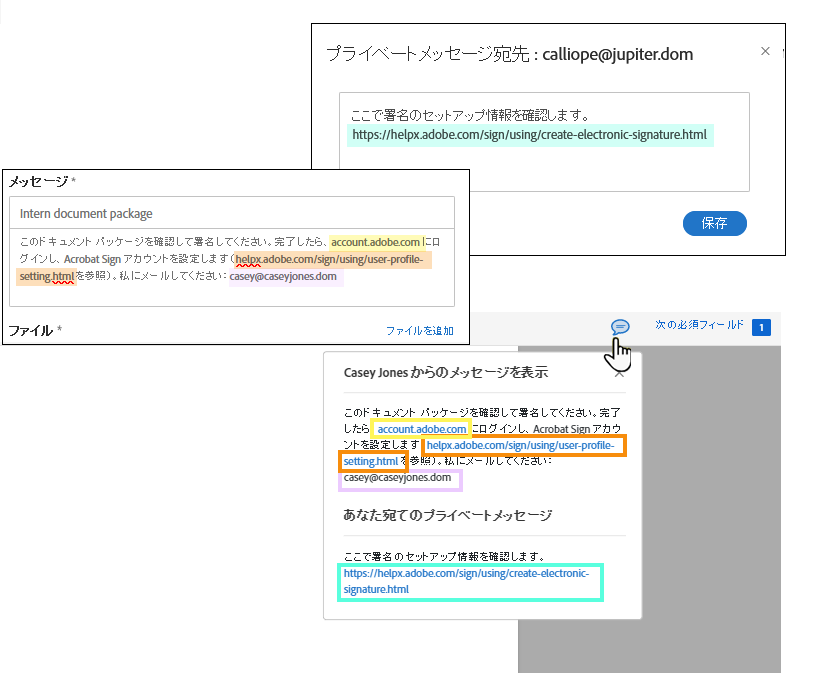Click the ファイル section label
This screenshot has height=673, width=830.
click(31, 330)
